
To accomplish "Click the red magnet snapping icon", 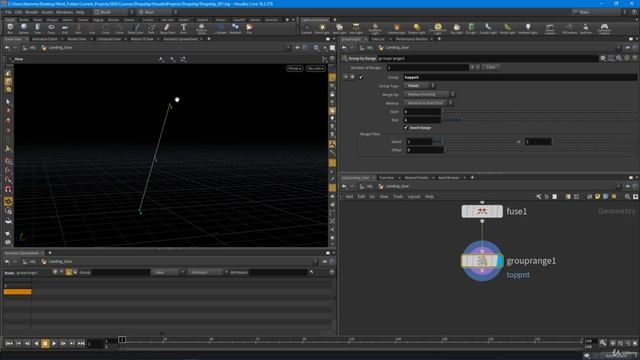I will (x=8, y=189).
